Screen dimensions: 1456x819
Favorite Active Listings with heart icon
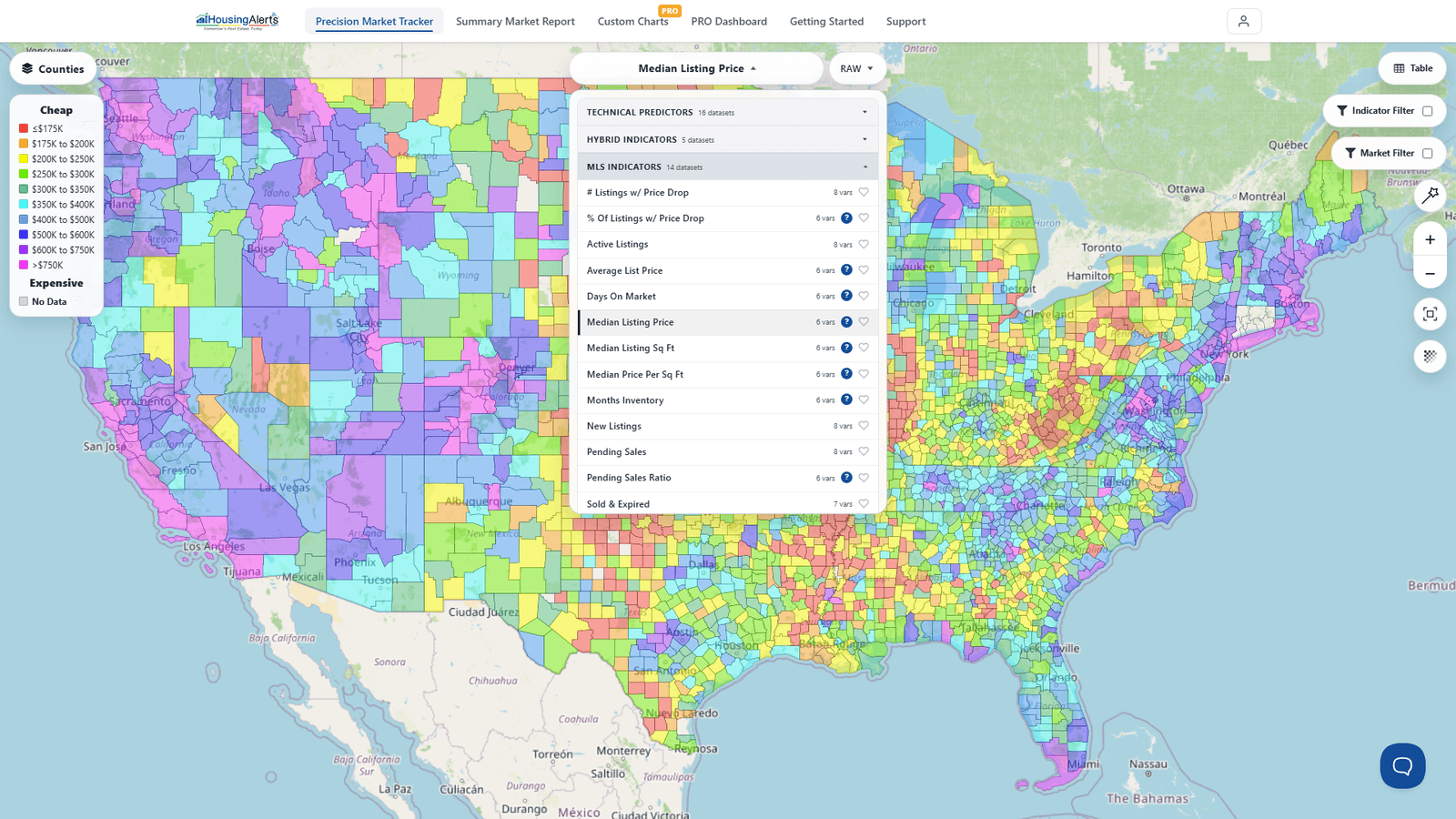[x=864, y=244]
